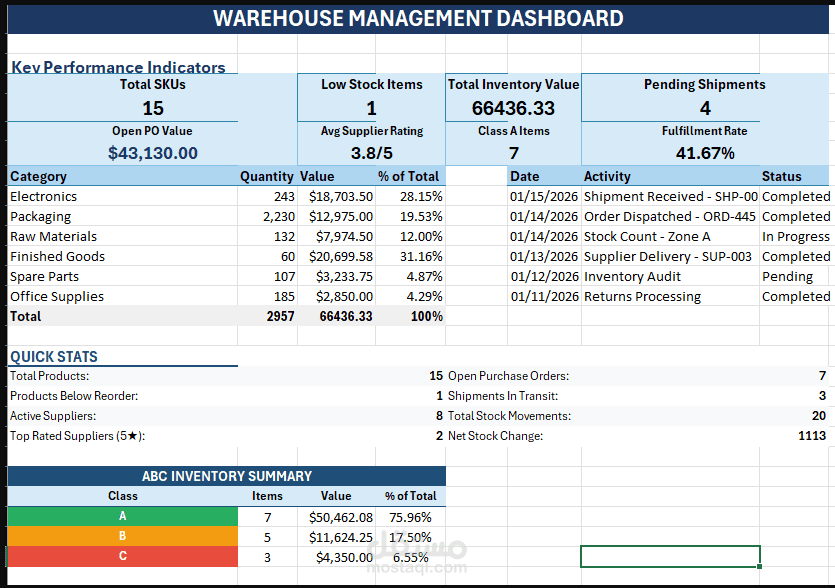Click the Low Stock Items count
The height and width of the screenshot is (588, 835).
click(371, 108)
